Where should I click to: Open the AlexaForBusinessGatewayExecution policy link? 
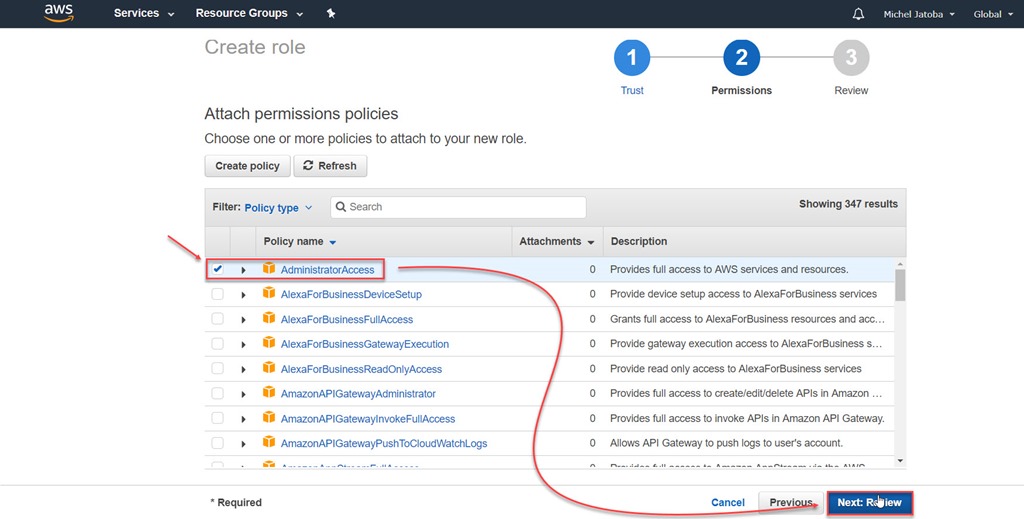[364, 344]
